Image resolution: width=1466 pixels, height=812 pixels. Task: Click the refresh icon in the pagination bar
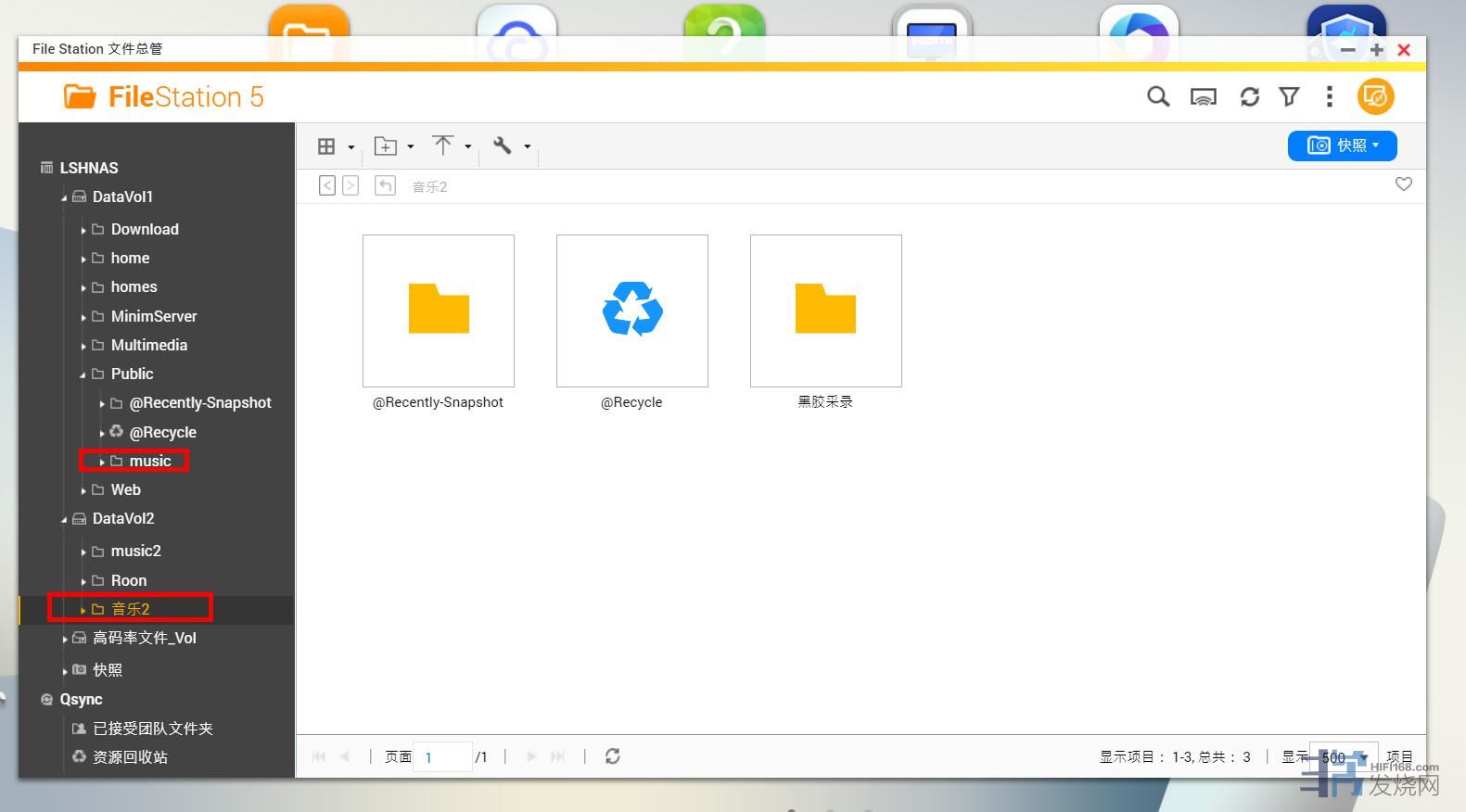pos(612,756)
